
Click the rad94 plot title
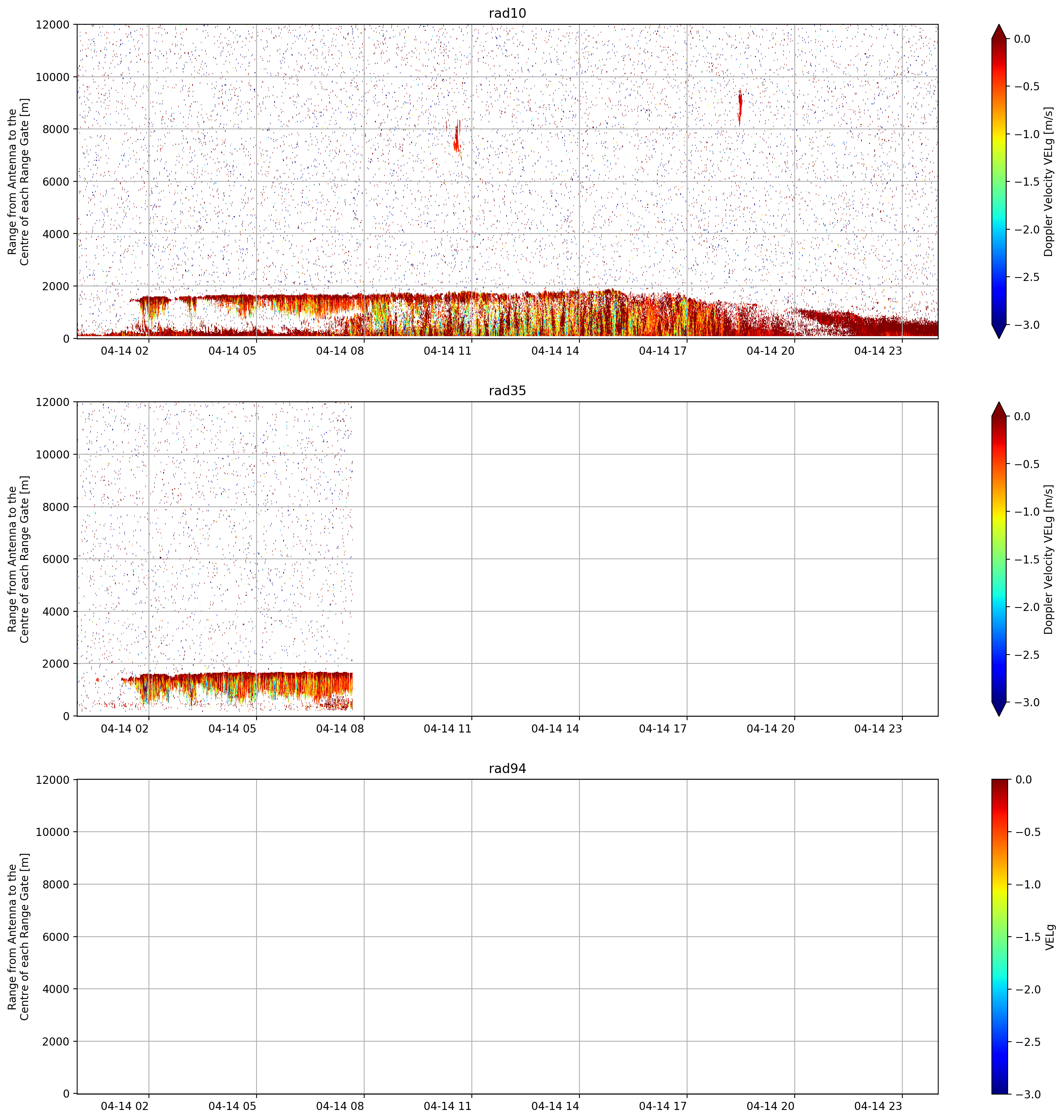coord(507,769)
